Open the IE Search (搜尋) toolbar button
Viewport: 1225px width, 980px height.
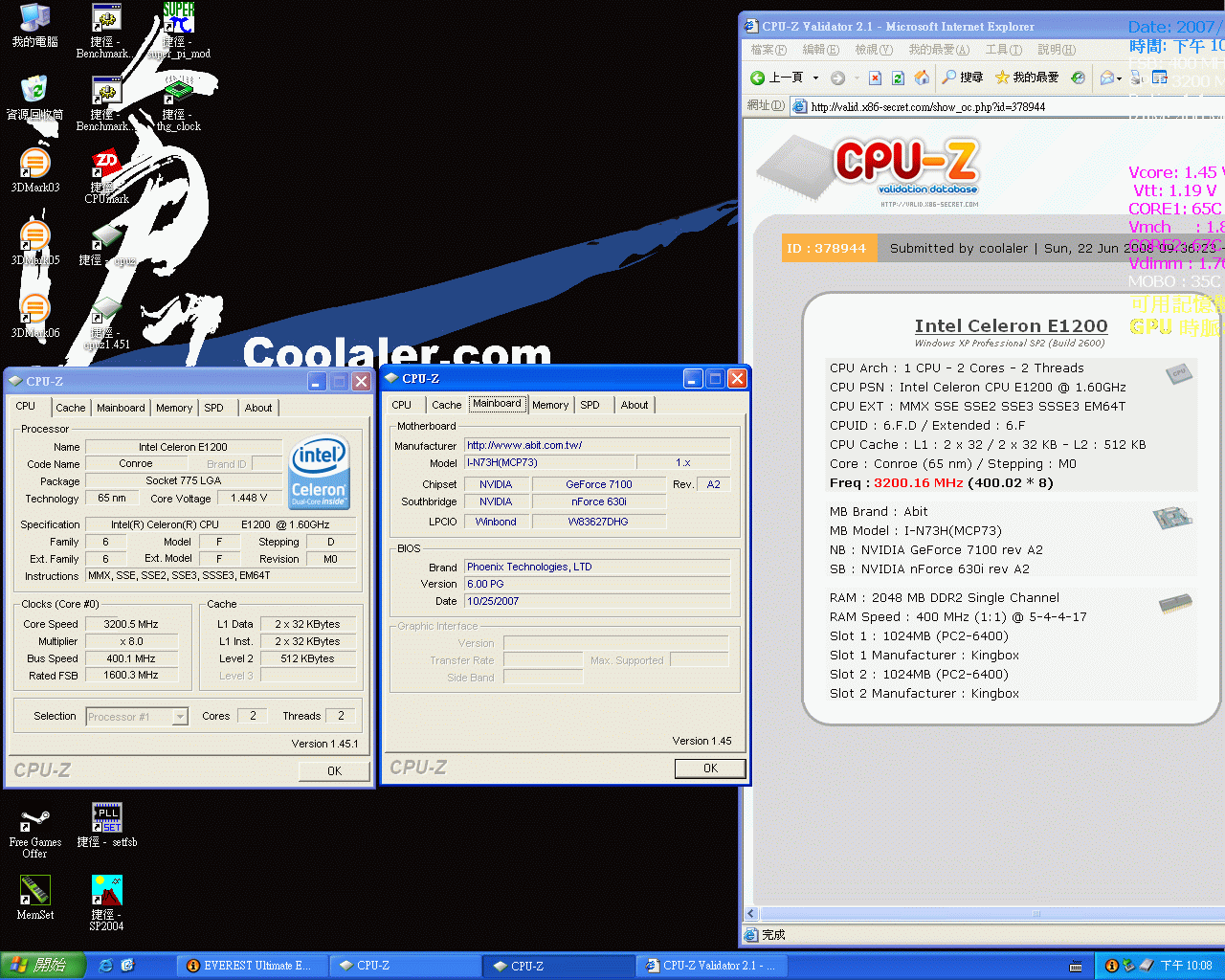point(963,78)
